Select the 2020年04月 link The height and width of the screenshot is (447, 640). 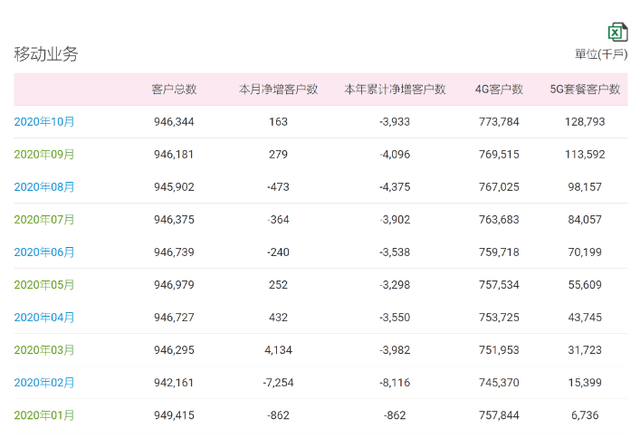(x=44, y=317)
